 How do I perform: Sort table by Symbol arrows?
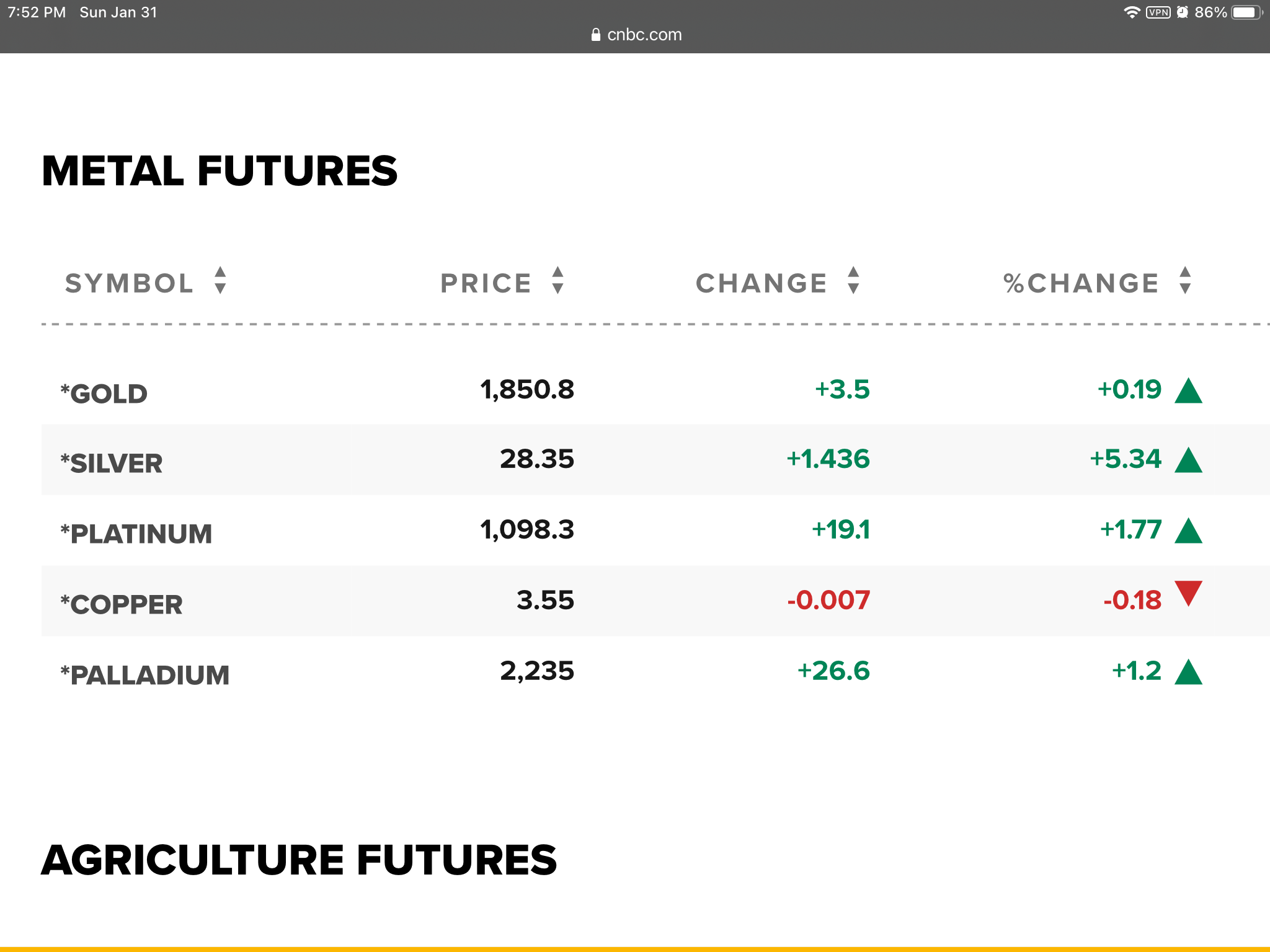coord(220,280)
